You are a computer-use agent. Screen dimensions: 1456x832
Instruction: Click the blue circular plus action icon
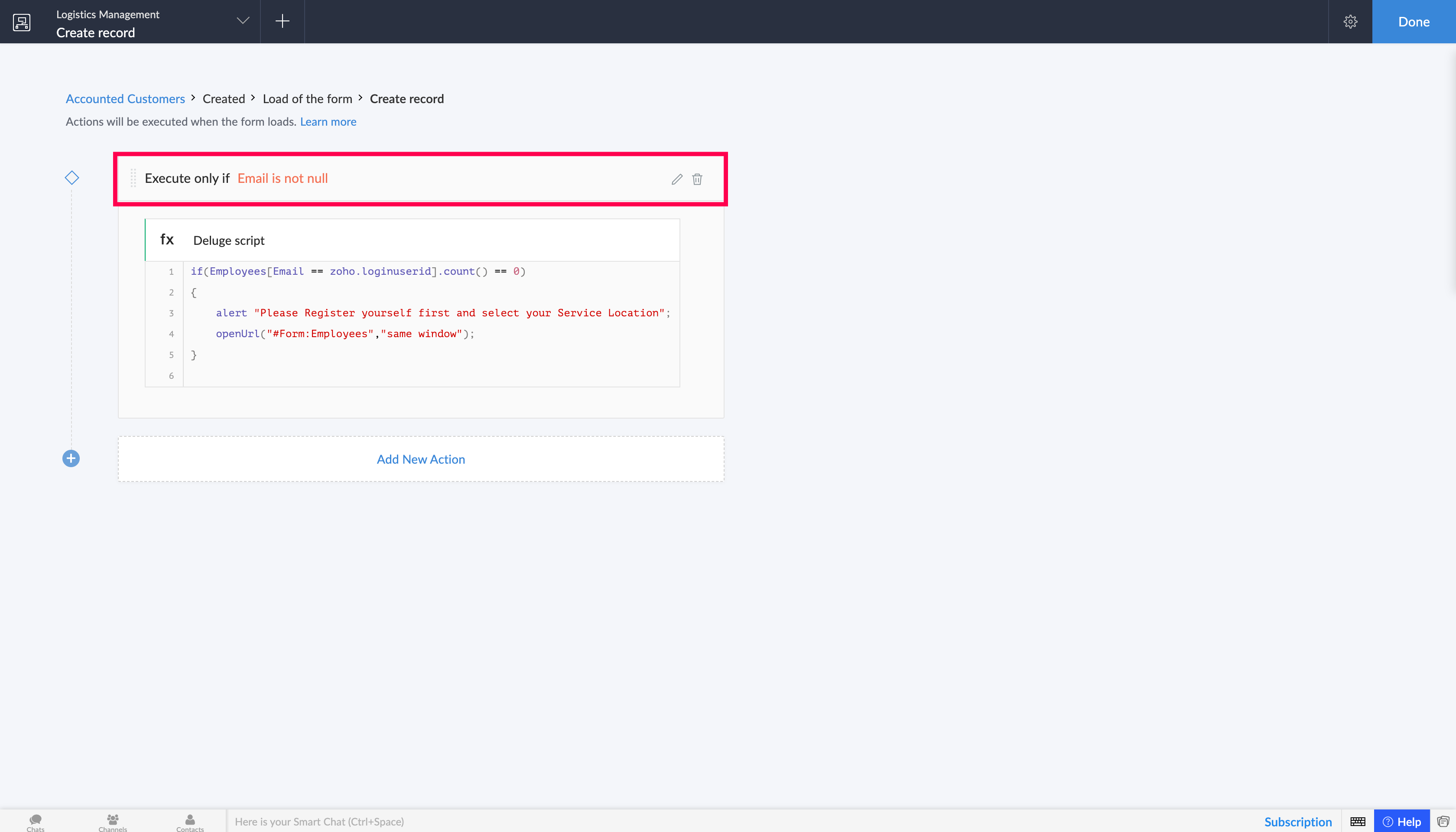click(71, 458)
